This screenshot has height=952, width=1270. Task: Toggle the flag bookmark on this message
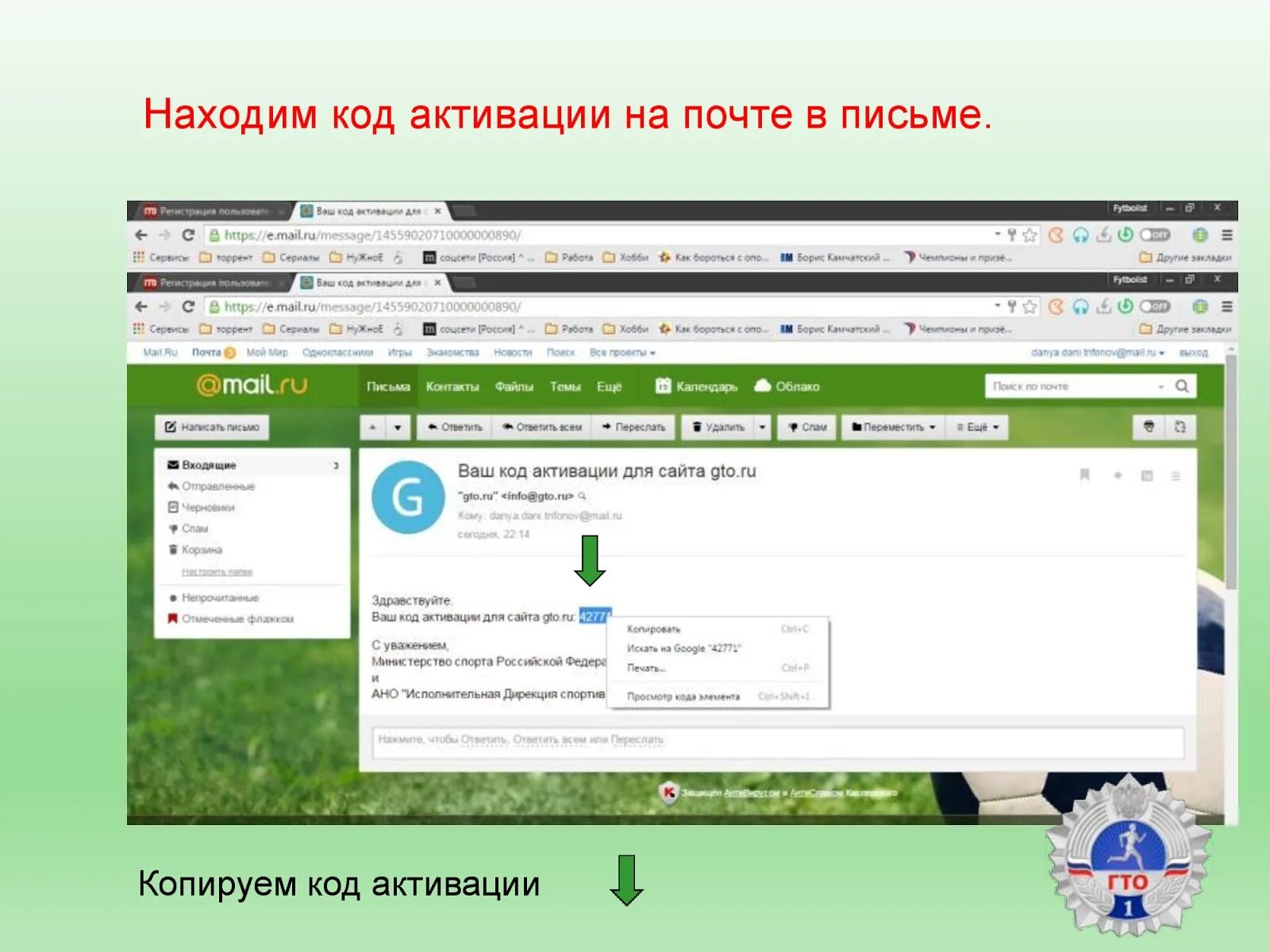pos(1084,475)
